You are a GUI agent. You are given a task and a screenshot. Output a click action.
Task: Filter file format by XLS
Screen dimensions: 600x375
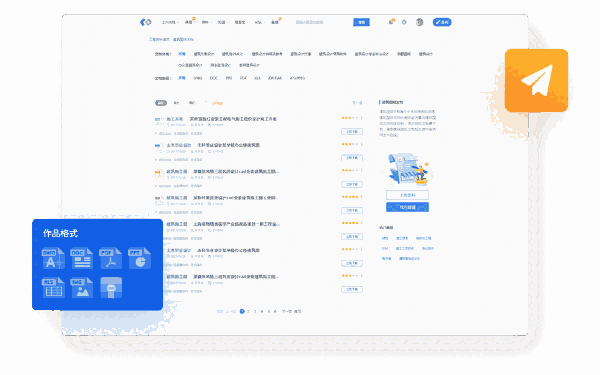tap(257, 78)
